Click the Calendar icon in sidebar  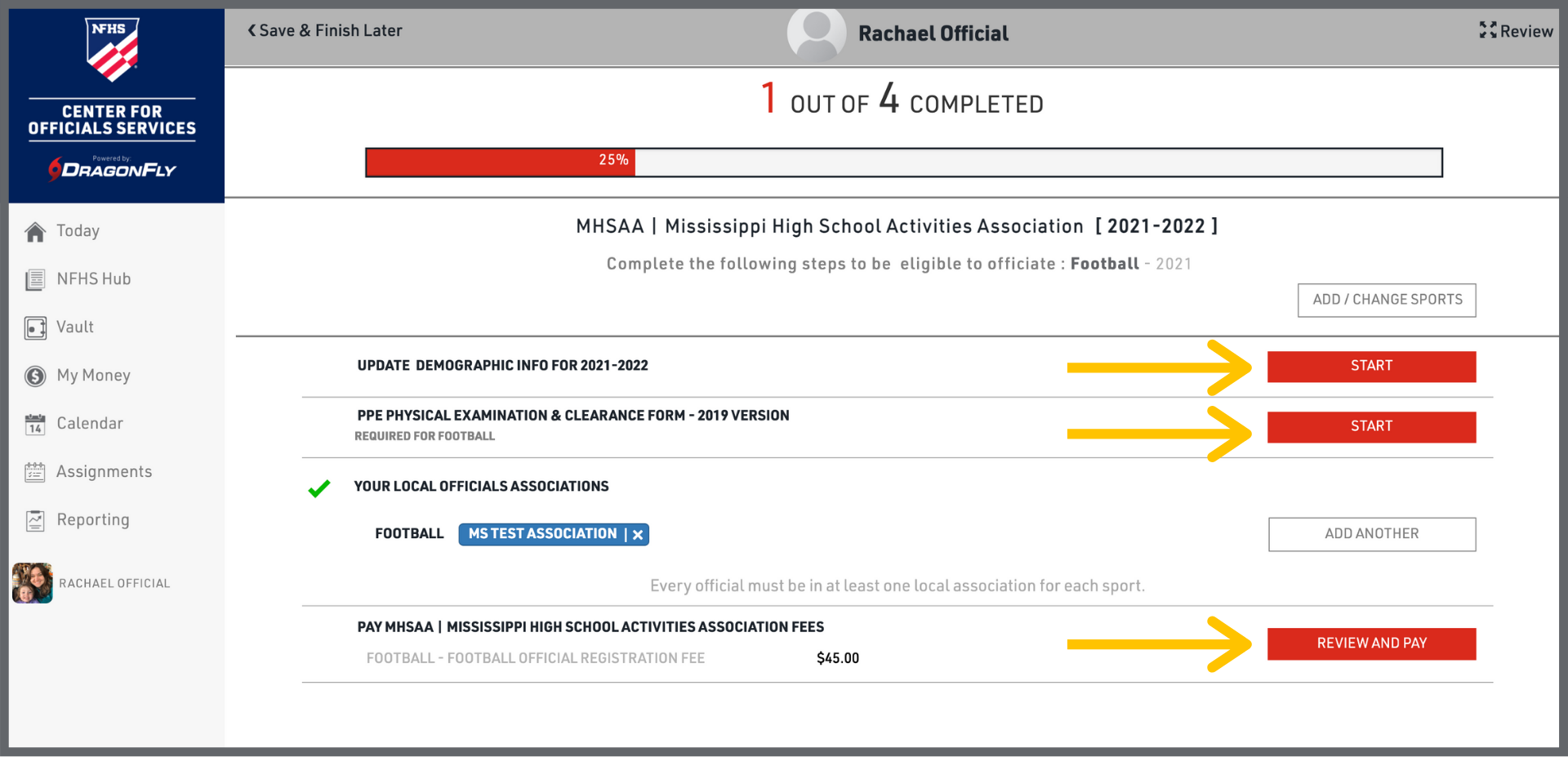pos(35,425)
